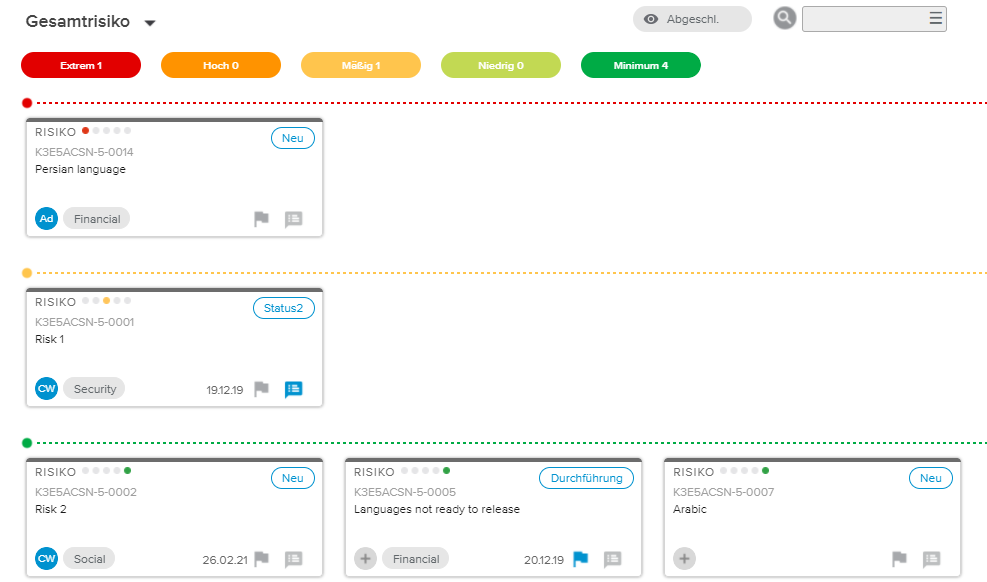Click the flag icon on Risk 1 card
This screenshot has width=987, height=582.
tap(261, 389)
